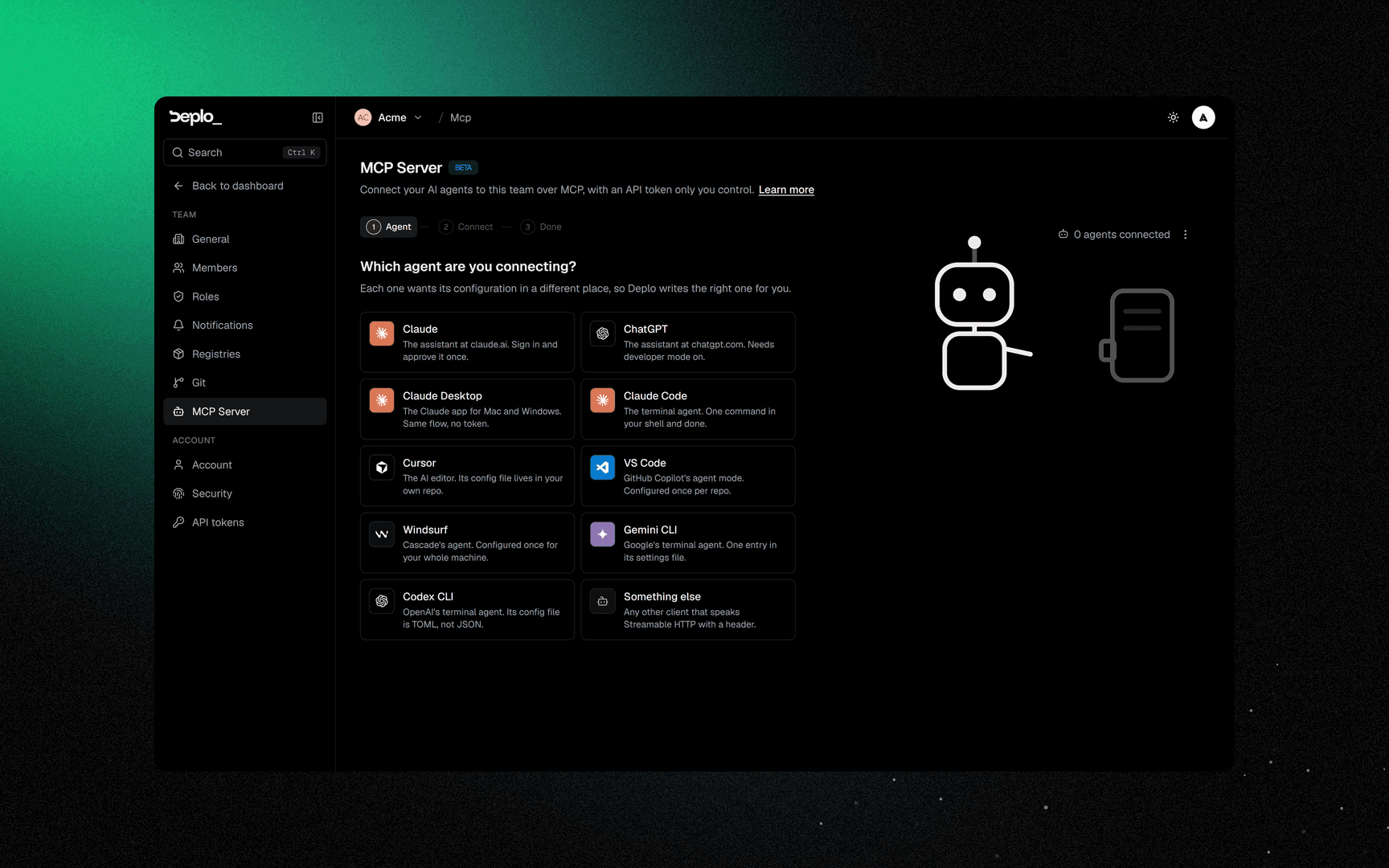Choose the Claude Code agent card
The image size is (1389, 868).
click(688, 409)
